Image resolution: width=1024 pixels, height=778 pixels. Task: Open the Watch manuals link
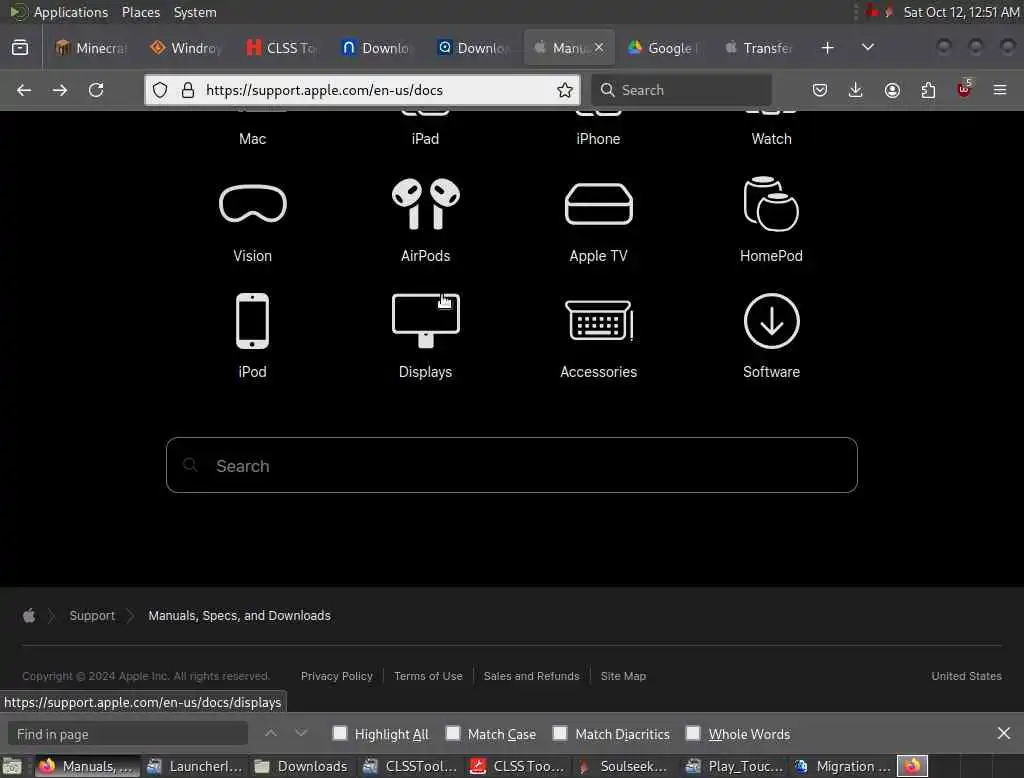pyautogui.click(x=771, y=138)
